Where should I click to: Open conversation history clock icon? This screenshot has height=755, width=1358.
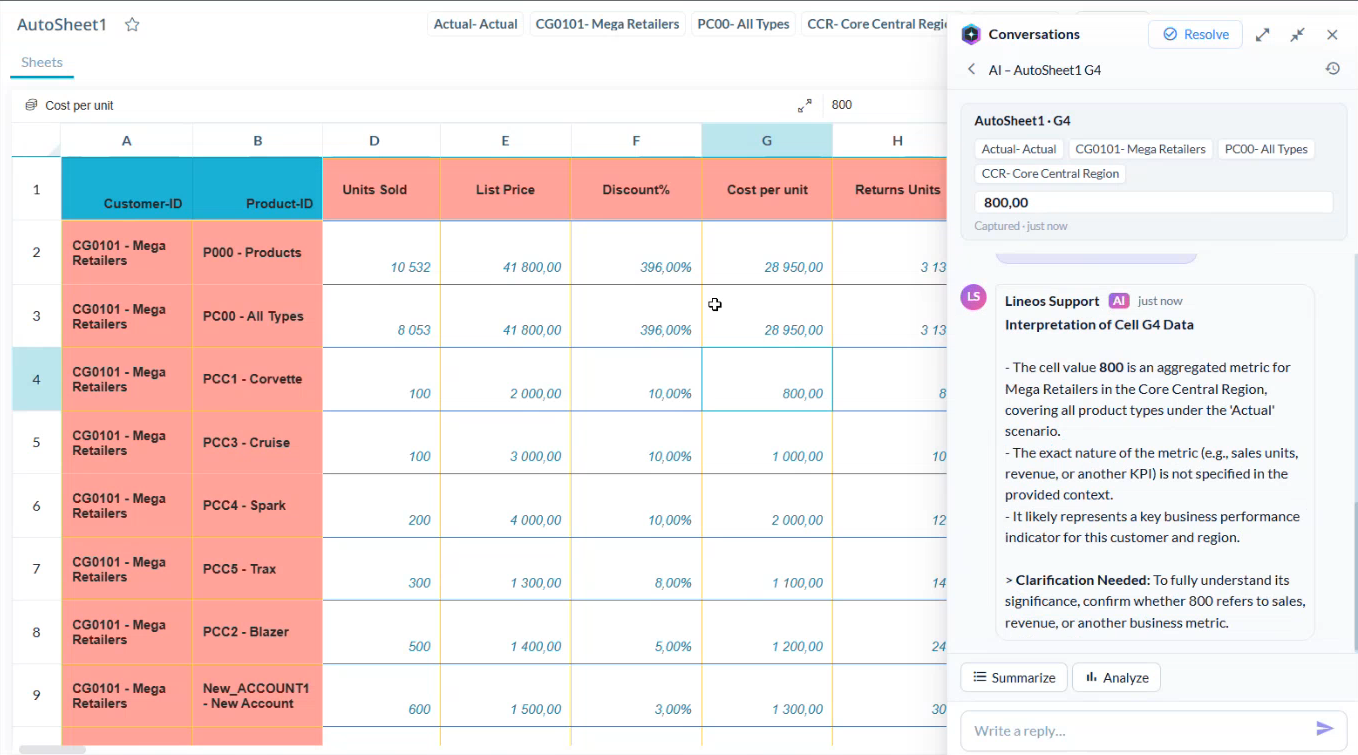tap(1332, 69)
